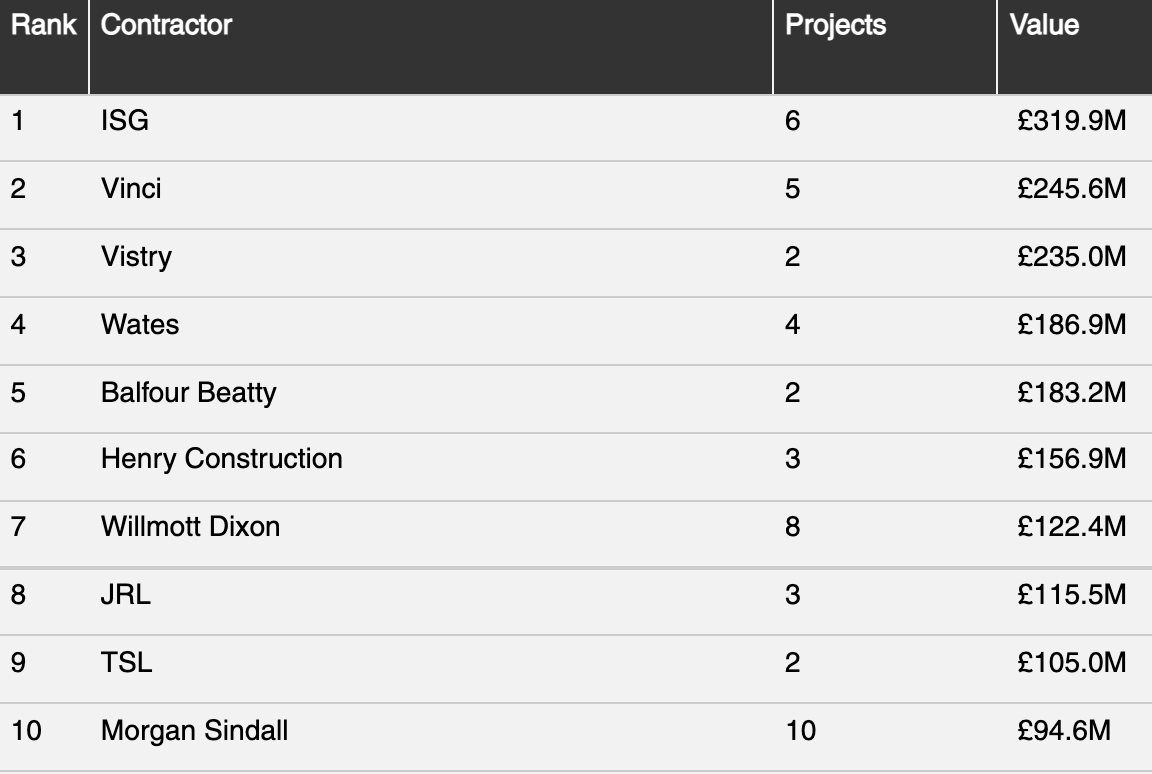This screenshot has width=1152, height=774.
Task: Click the Rank column header
Action: 43,25
